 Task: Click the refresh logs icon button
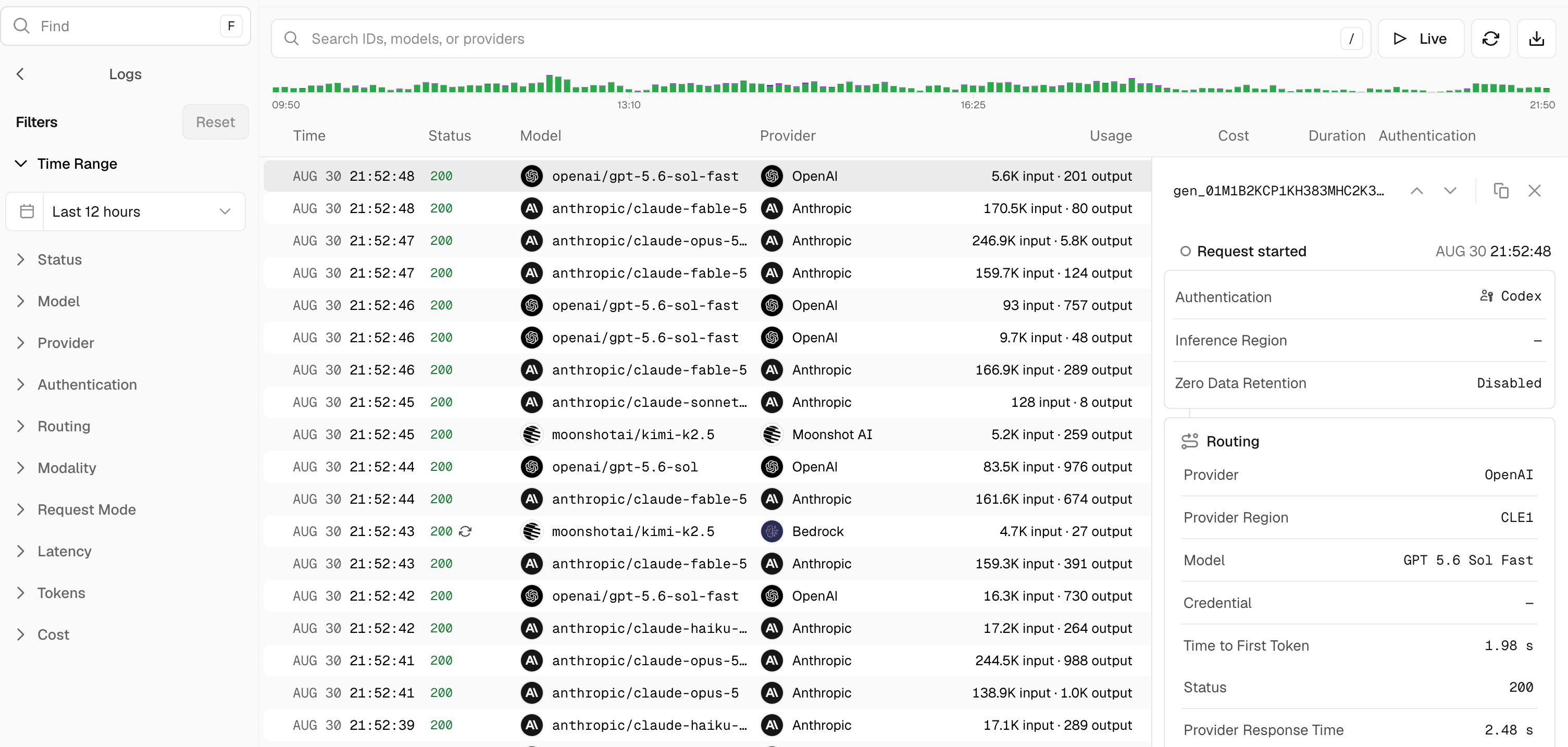click(x=1490, y=39)
